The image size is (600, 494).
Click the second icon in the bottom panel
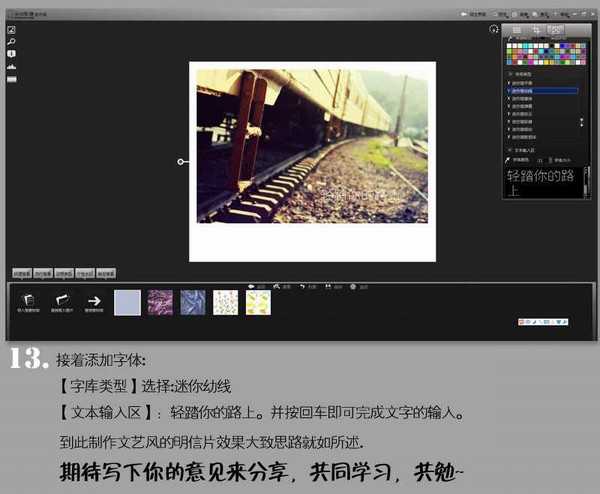pyautogui.click(x=61, y=299)
